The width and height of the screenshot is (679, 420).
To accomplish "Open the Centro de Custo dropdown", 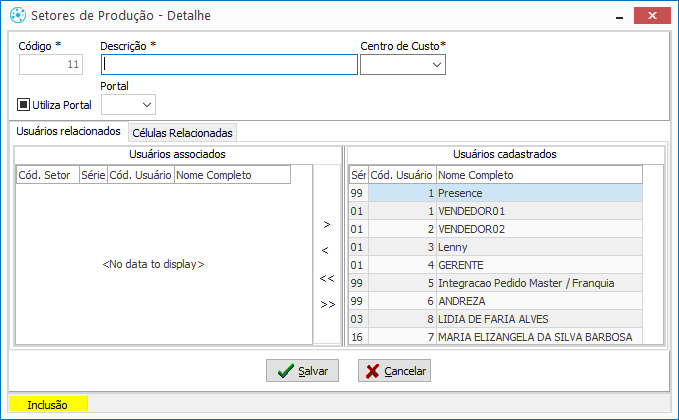I will click(403, 65).
